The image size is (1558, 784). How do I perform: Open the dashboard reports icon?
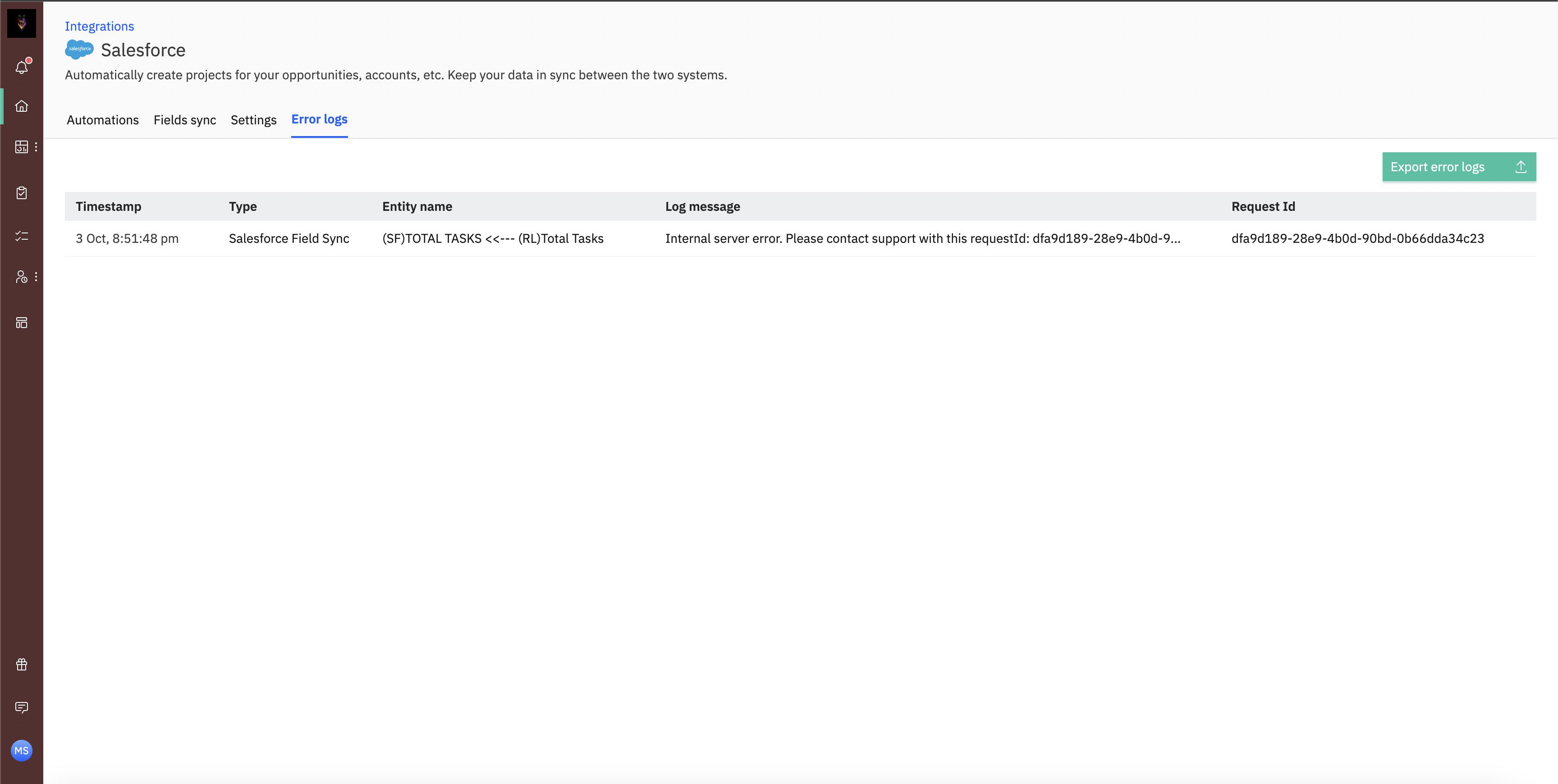[x=22, y=147]
